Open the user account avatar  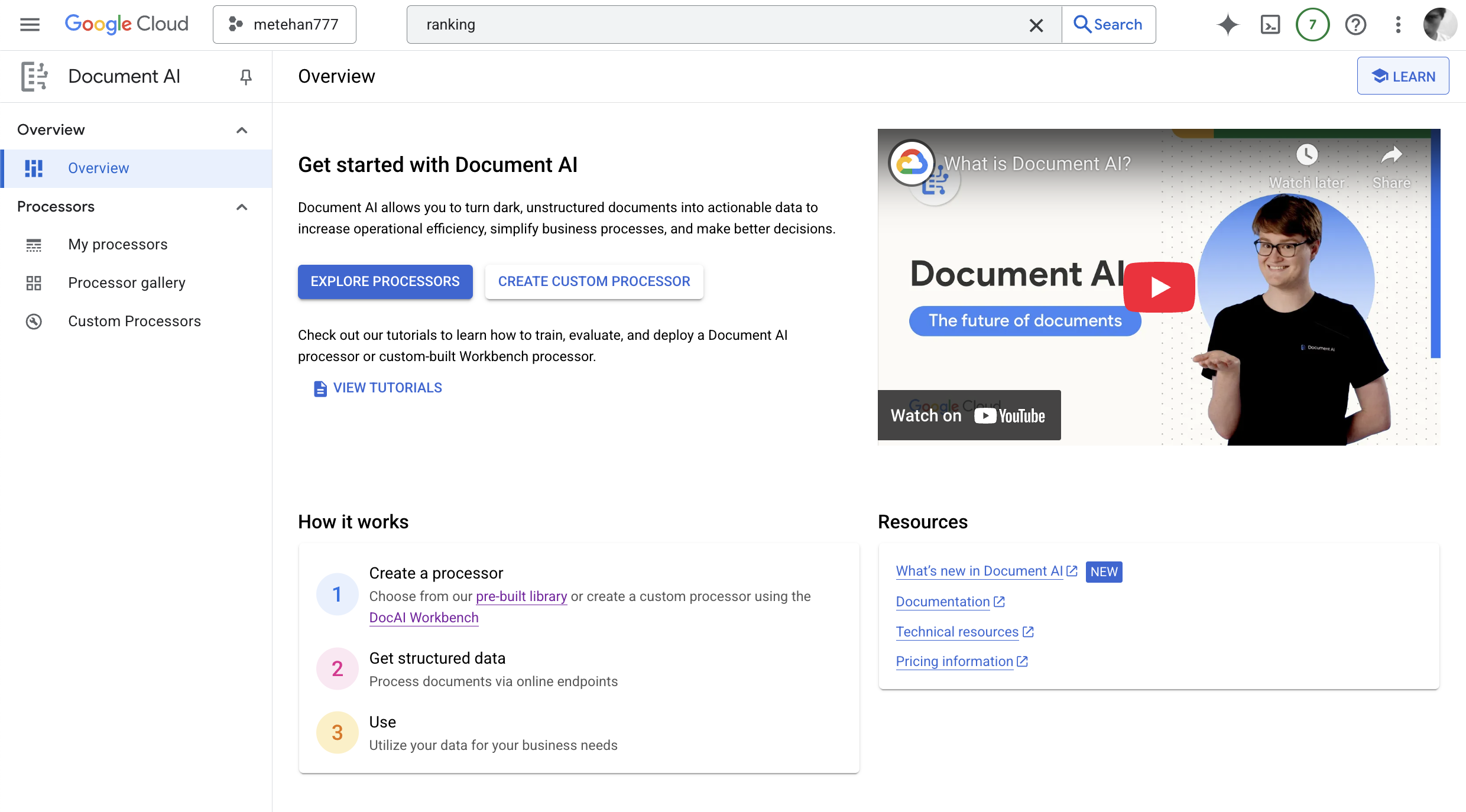[1439, 25]
